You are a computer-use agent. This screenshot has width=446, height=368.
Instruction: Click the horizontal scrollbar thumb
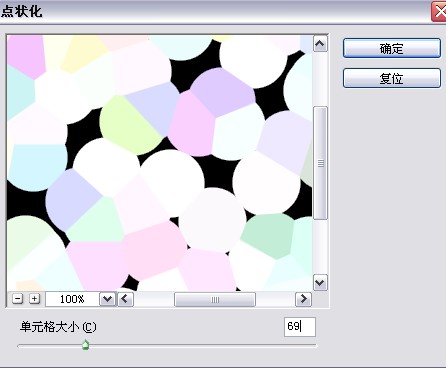(215, 299)
